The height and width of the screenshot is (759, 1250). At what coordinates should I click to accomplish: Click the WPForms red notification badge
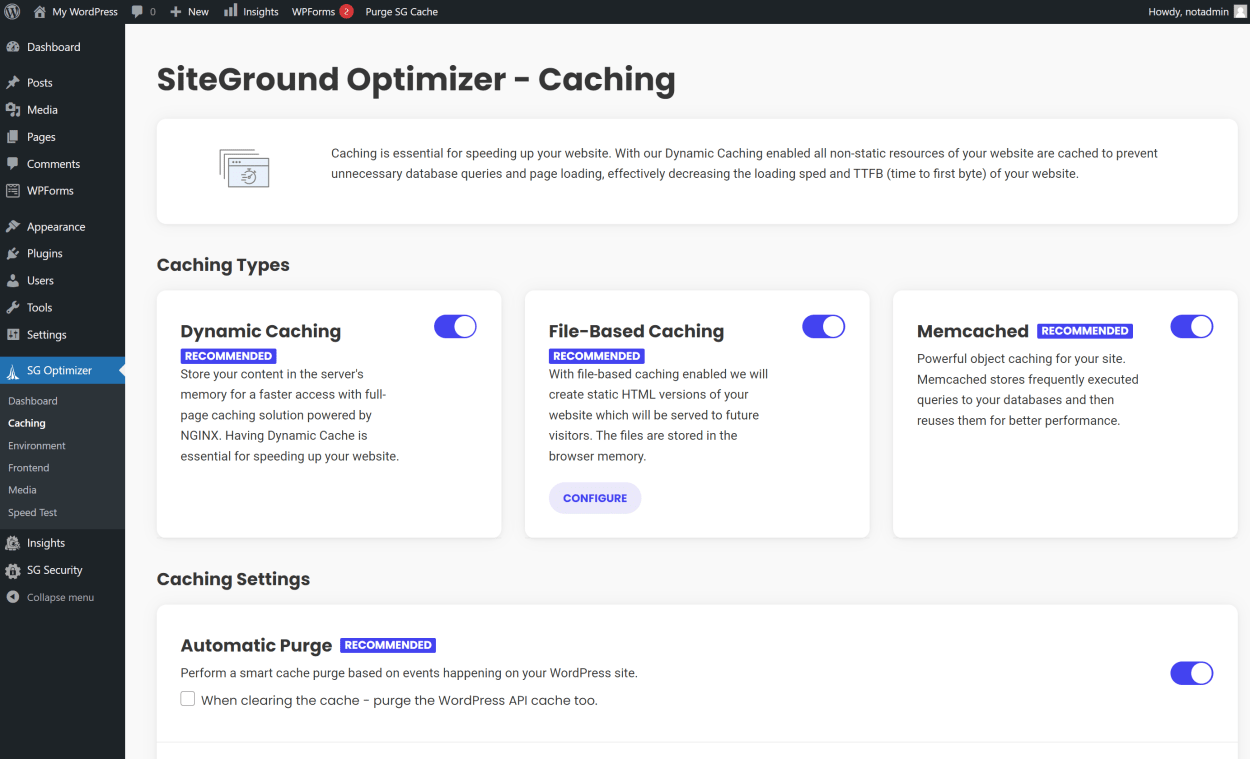tap(346, 12)
